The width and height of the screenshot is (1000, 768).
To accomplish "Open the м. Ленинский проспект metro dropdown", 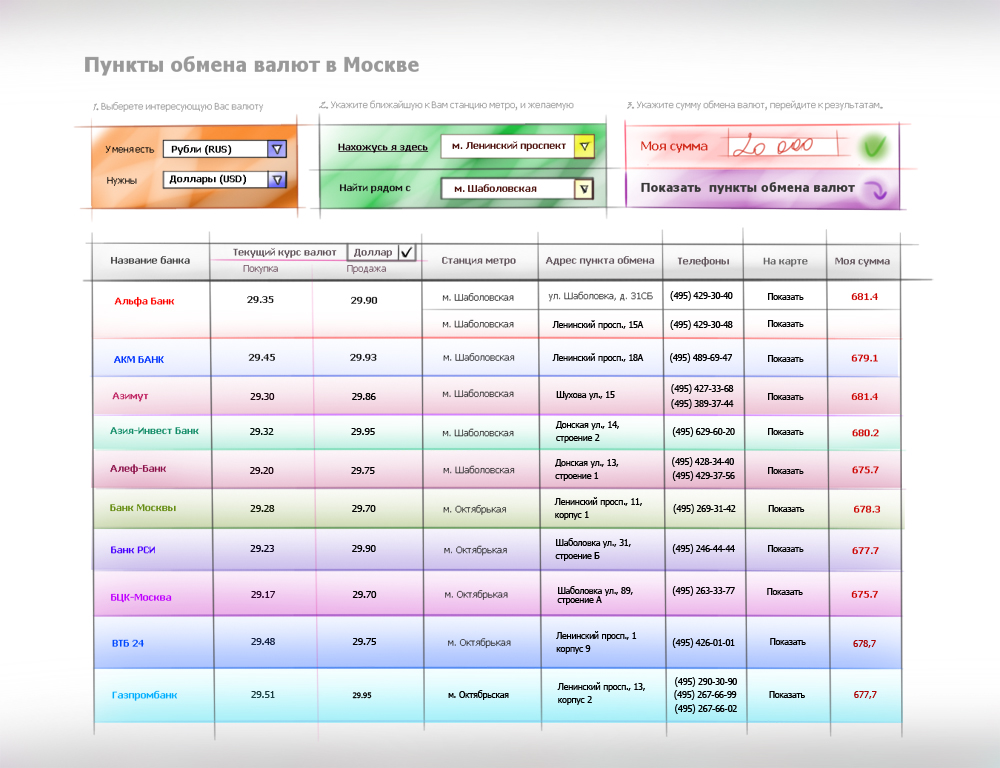I will (x=585, y=147).
